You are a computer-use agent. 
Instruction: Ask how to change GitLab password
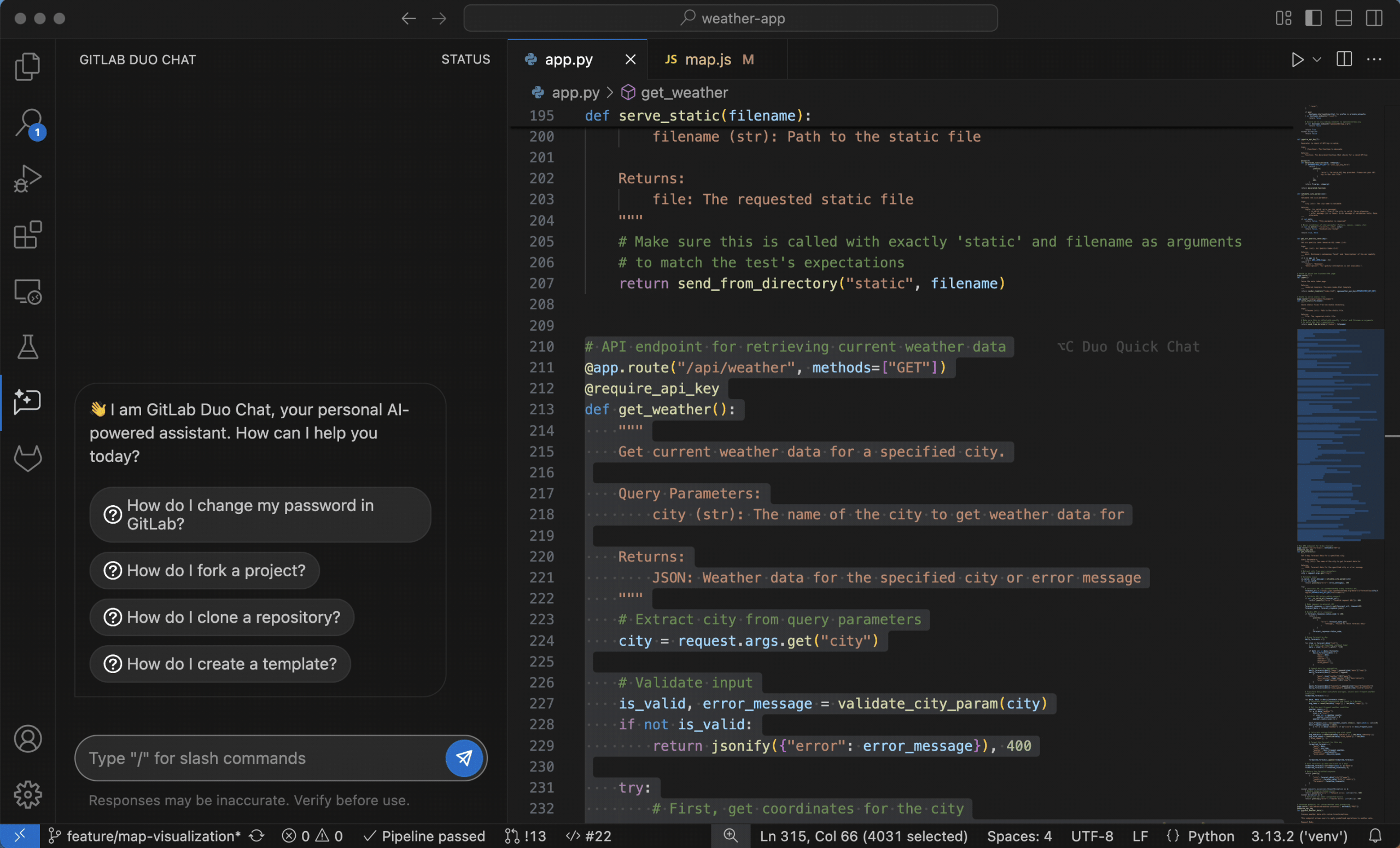(x=260, y=514)
